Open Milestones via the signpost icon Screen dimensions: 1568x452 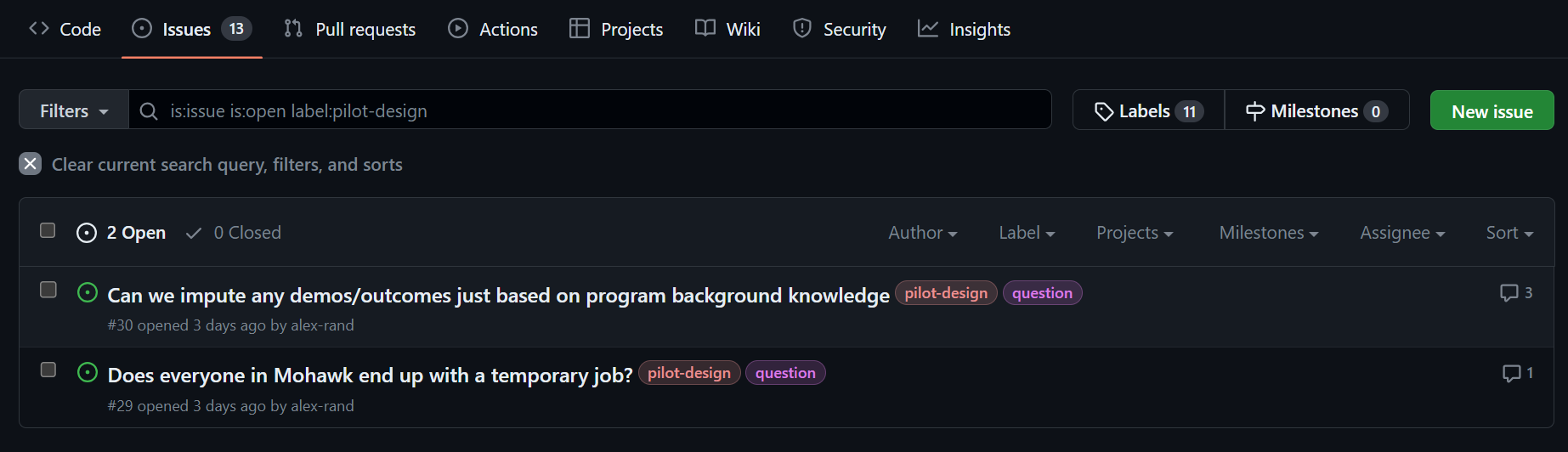tap(1254, 111)
